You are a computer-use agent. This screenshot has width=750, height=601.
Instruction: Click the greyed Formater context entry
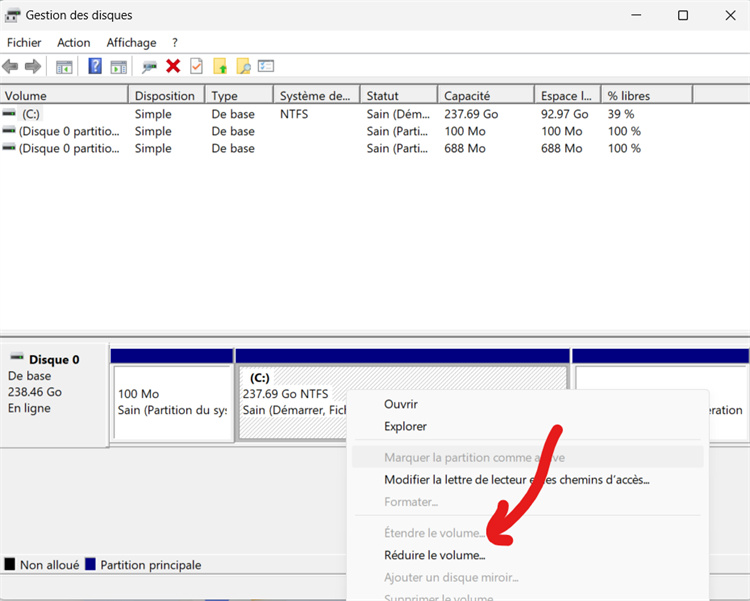pos(411,502)
